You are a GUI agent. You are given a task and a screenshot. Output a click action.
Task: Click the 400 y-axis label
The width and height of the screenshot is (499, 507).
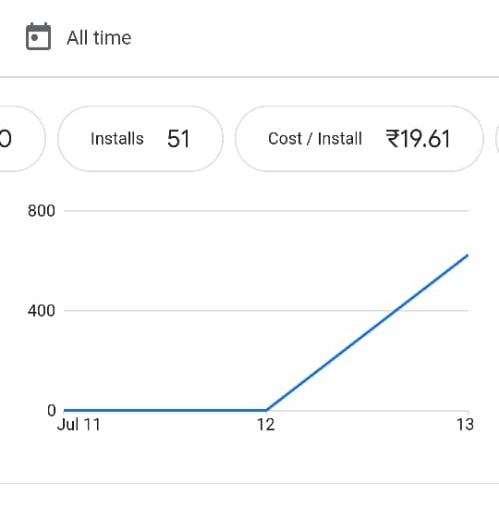(x=41, y=311)
